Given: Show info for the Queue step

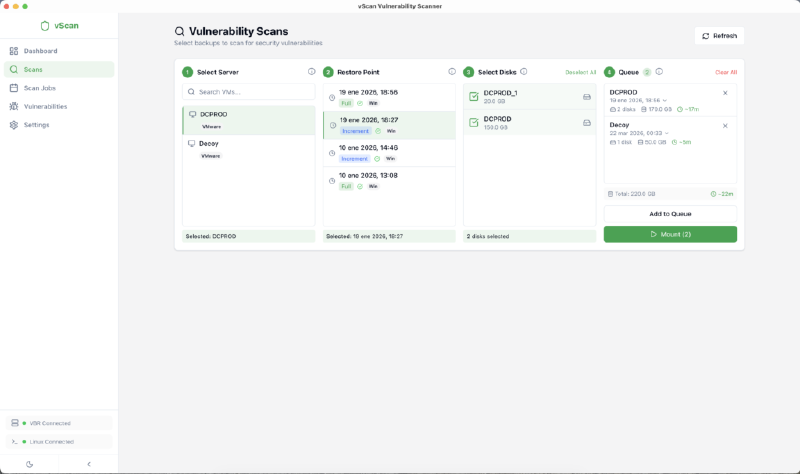Looking at the screenshot, I should pos(659,72).
